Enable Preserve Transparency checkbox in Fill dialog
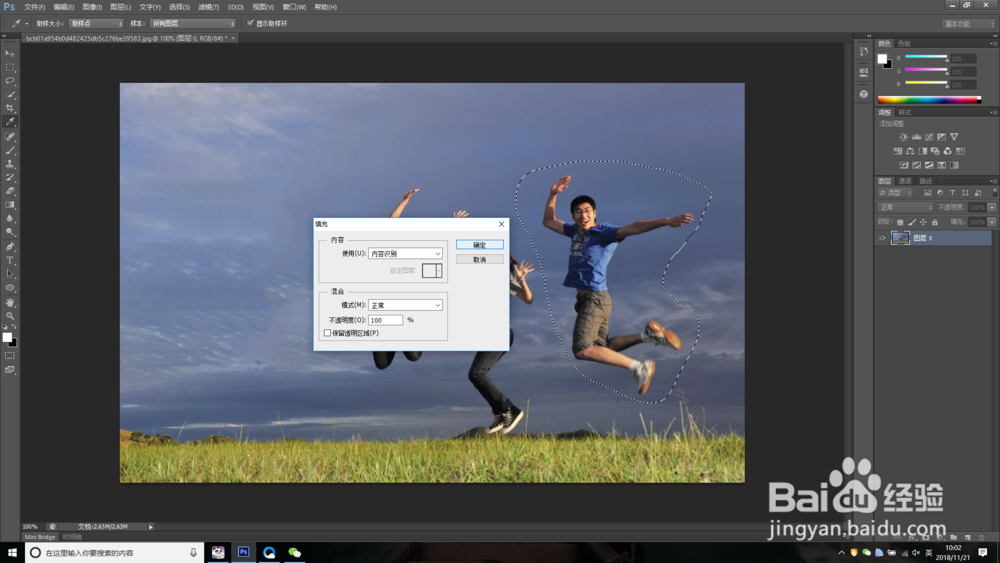This screenshot has height=563, width=1000. point(327,333)
